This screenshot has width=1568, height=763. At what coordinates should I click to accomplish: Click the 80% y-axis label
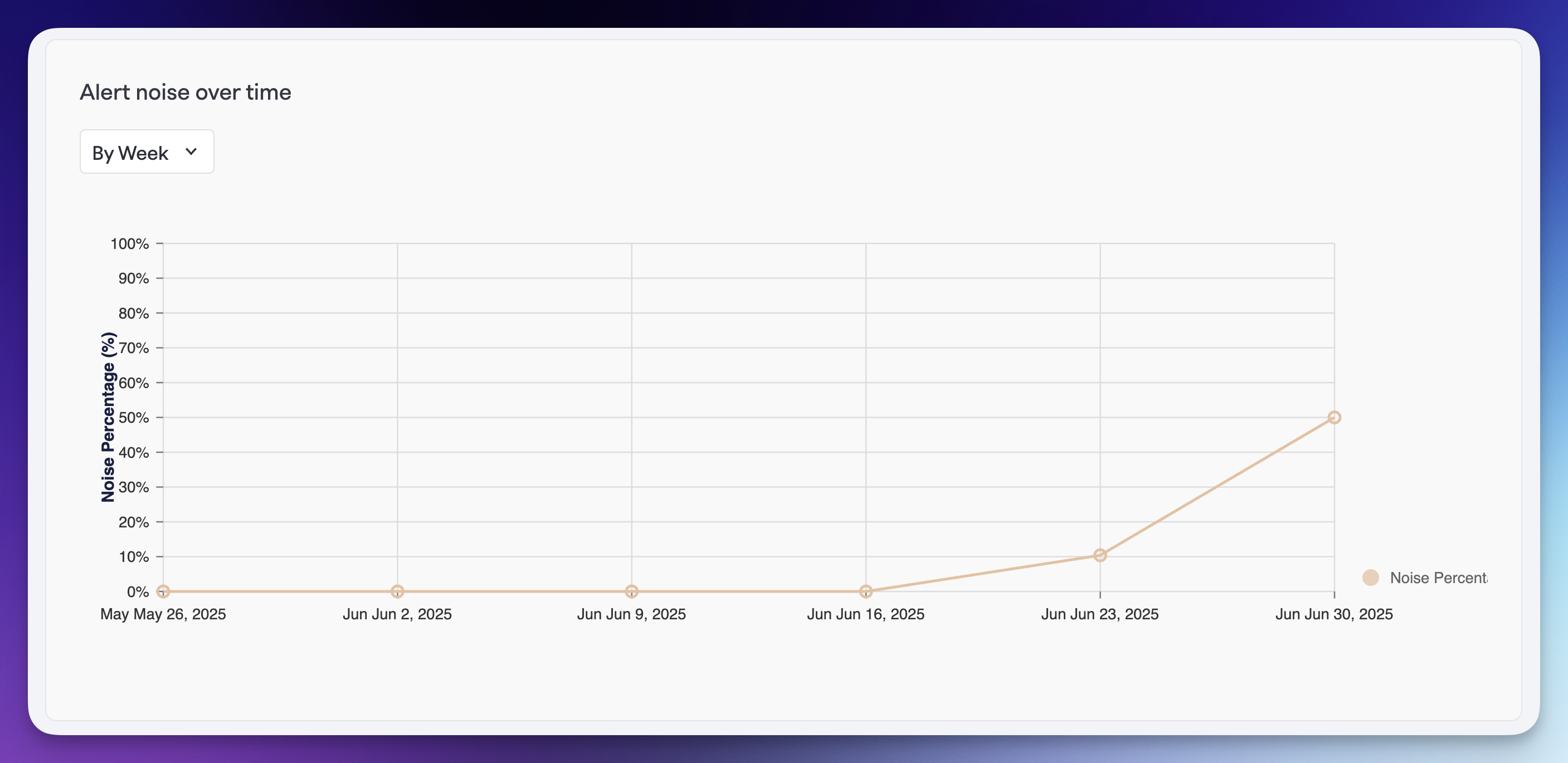134,314
